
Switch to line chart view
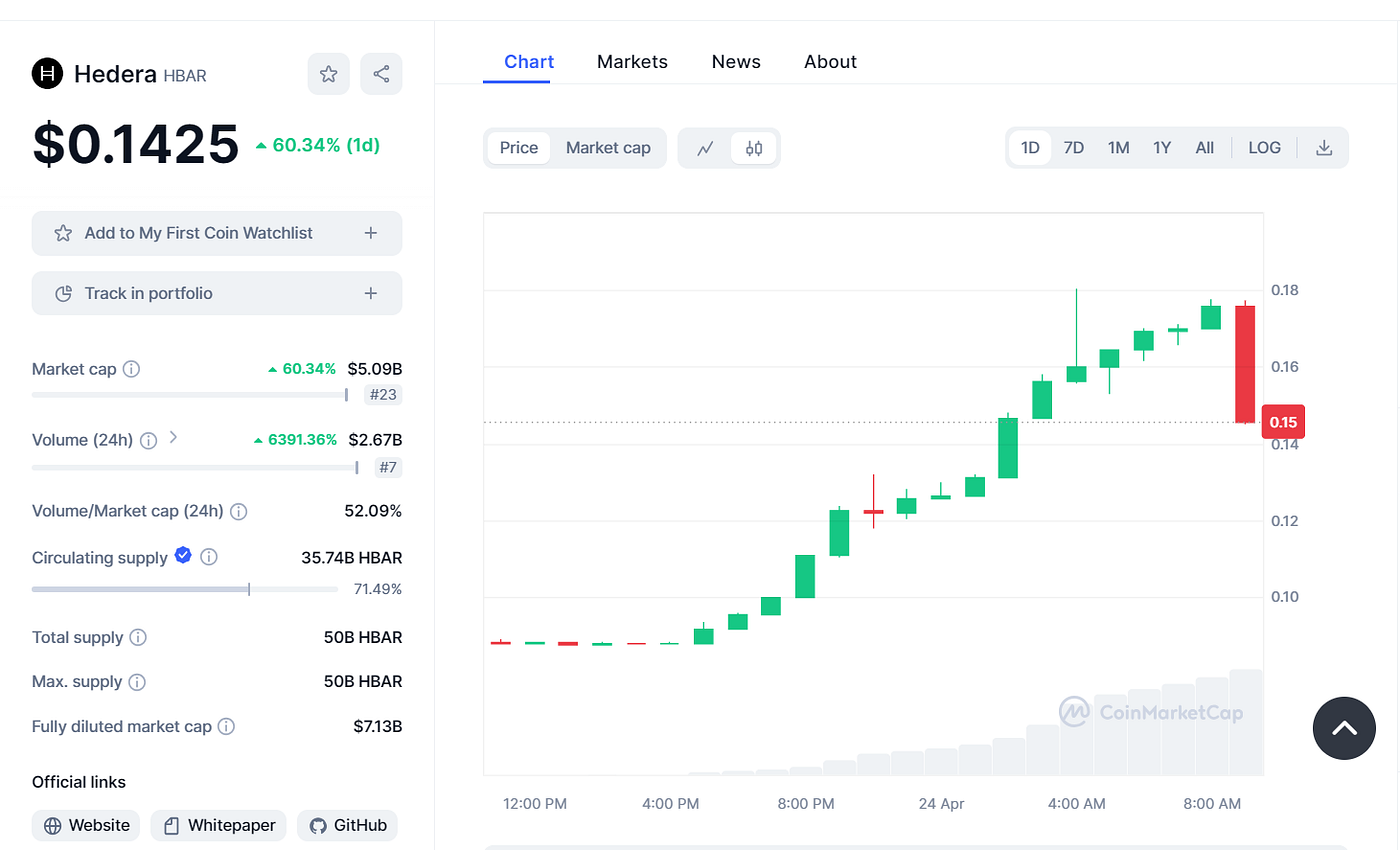tap(705, 148)
